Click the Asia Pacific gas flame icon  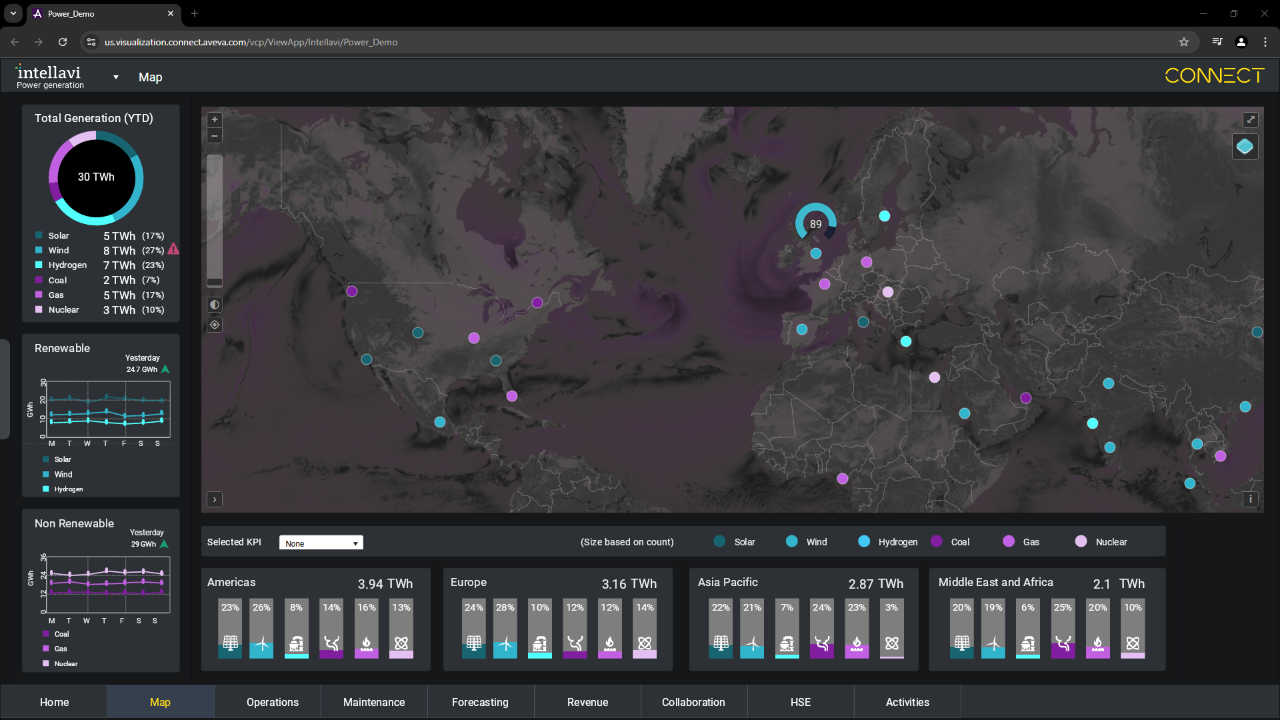coord(857,643)
